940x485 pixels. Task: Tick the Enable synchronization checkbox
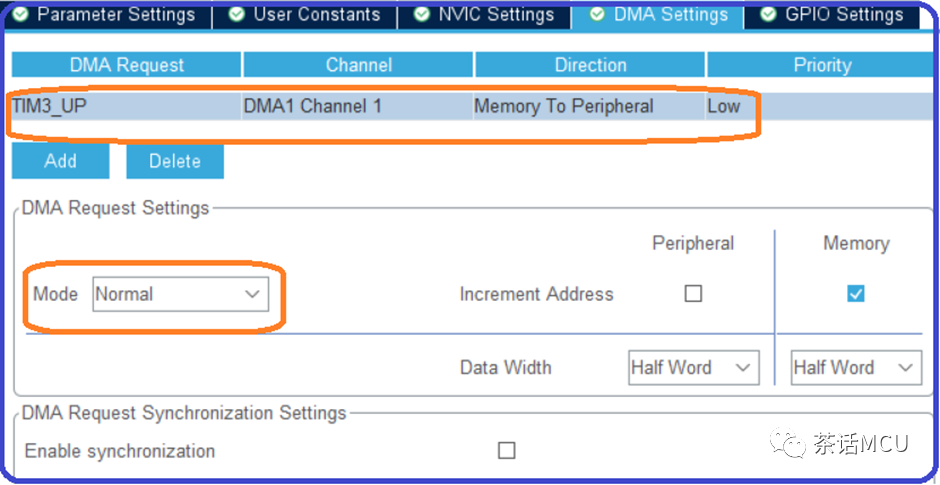pyautogui.click(x=507, y=450)
